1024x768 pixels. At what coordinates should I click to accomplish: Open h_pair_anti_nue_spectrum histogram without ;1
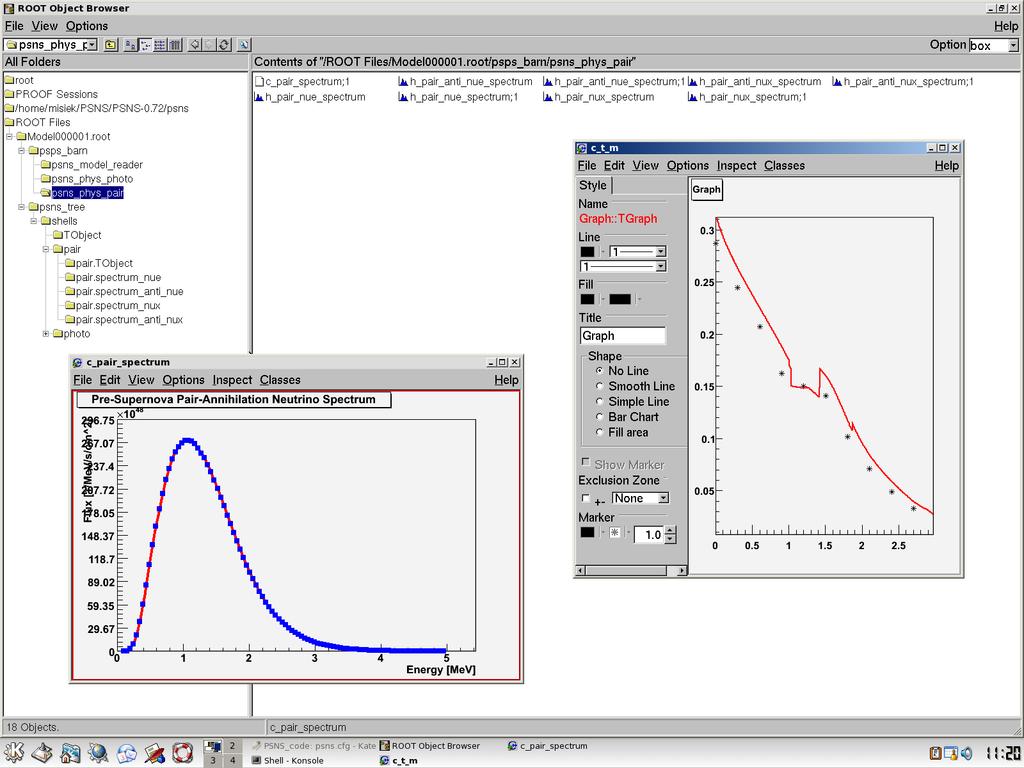click(x=465, y=82)
